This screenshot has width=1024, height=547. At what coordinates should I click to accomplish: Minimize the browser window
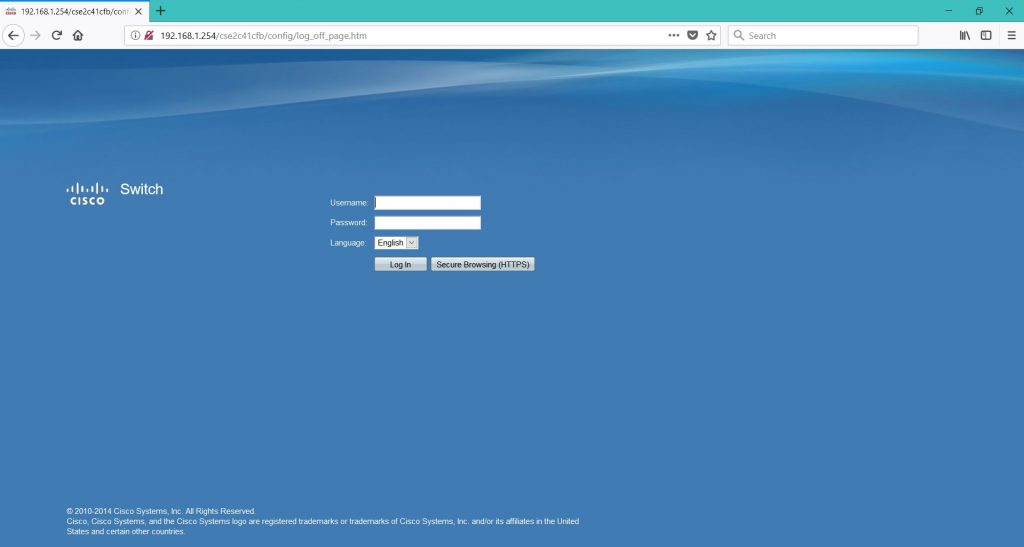(949, 11)
